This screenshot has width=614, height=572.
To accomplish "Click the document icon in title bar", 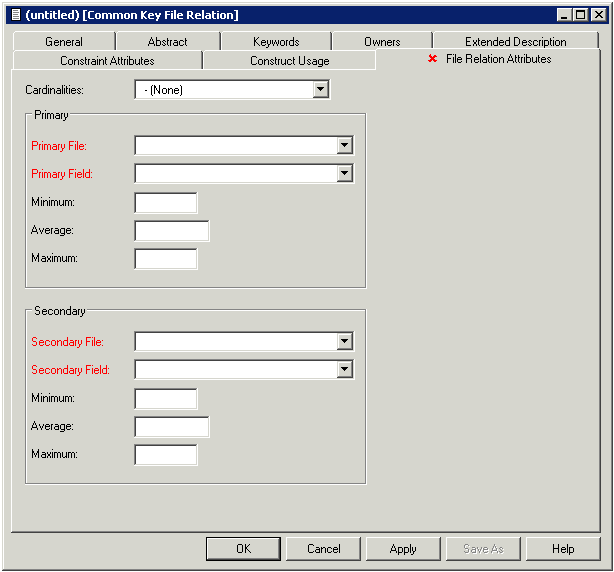I will click(x=15, y=15).
